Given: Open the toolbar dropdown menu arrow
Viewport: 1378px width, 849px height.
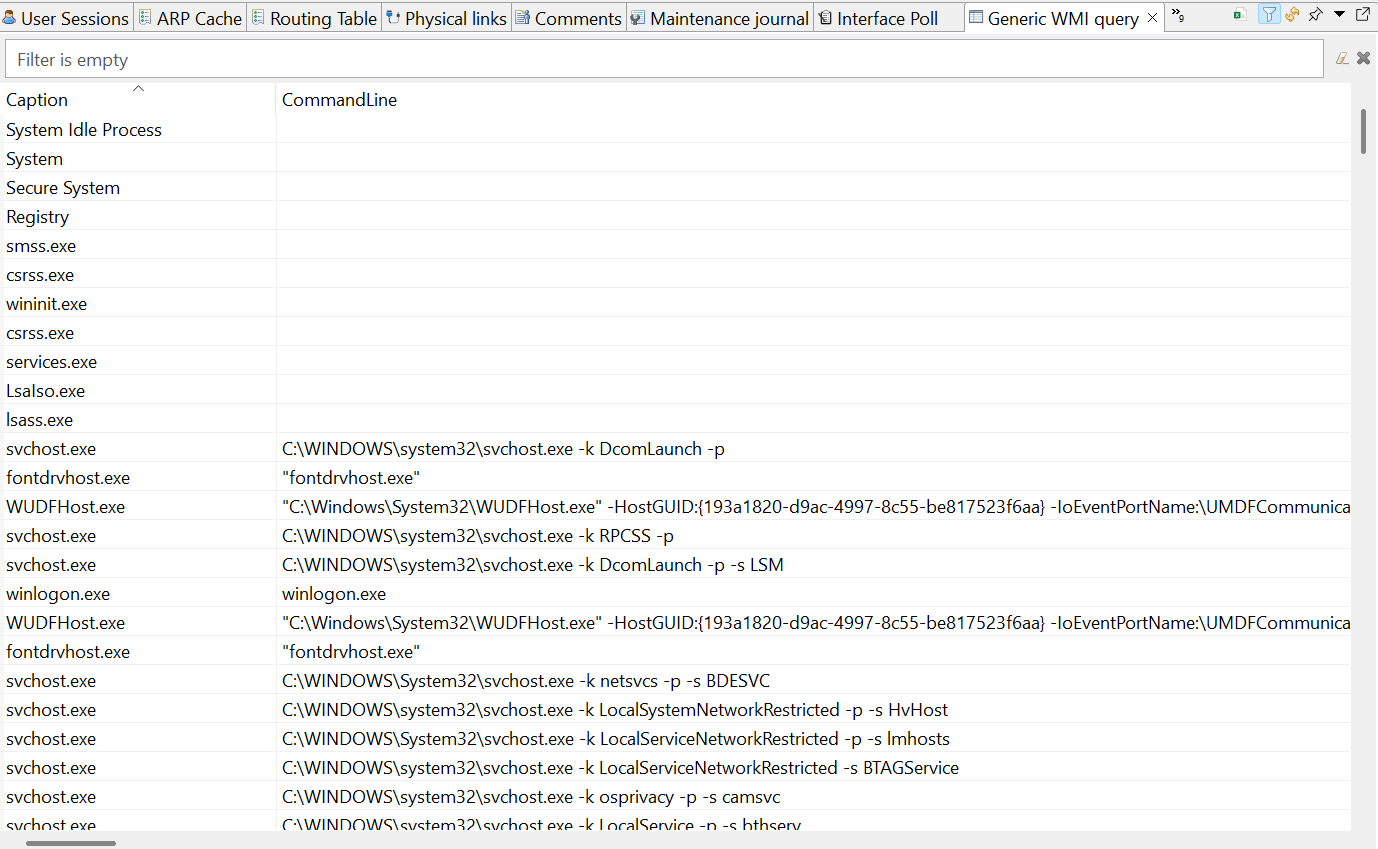Looking at the screenshot, I should click(x=1338, y=14).
